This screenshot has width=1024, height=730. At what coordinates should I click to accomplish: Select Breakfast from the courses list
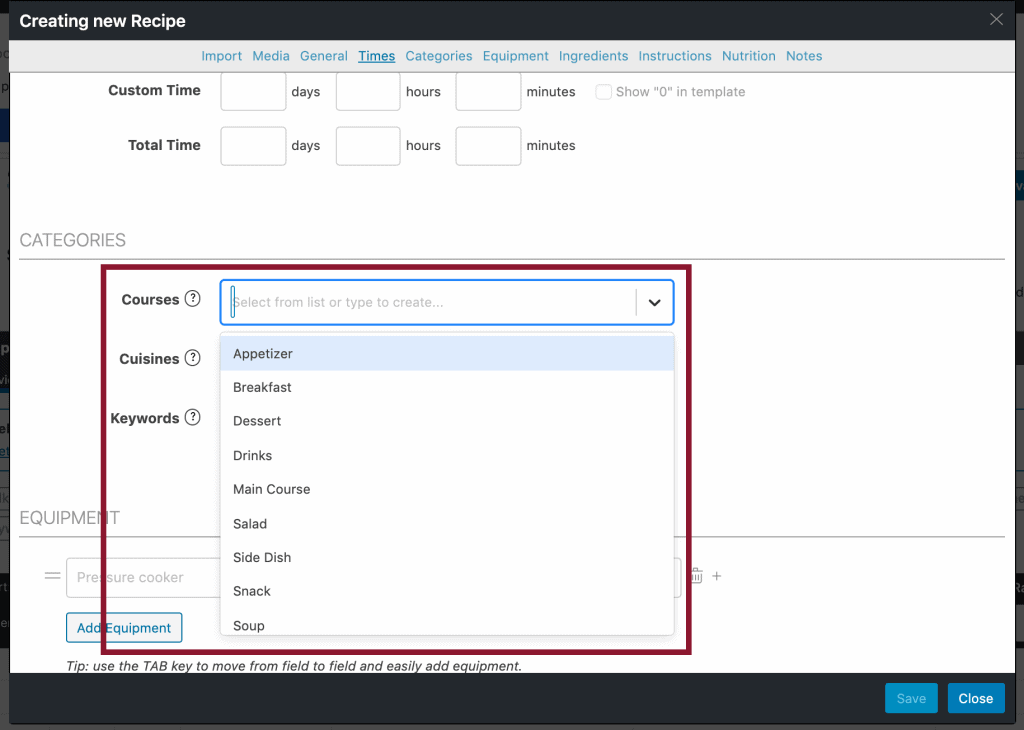pos(447,387)
